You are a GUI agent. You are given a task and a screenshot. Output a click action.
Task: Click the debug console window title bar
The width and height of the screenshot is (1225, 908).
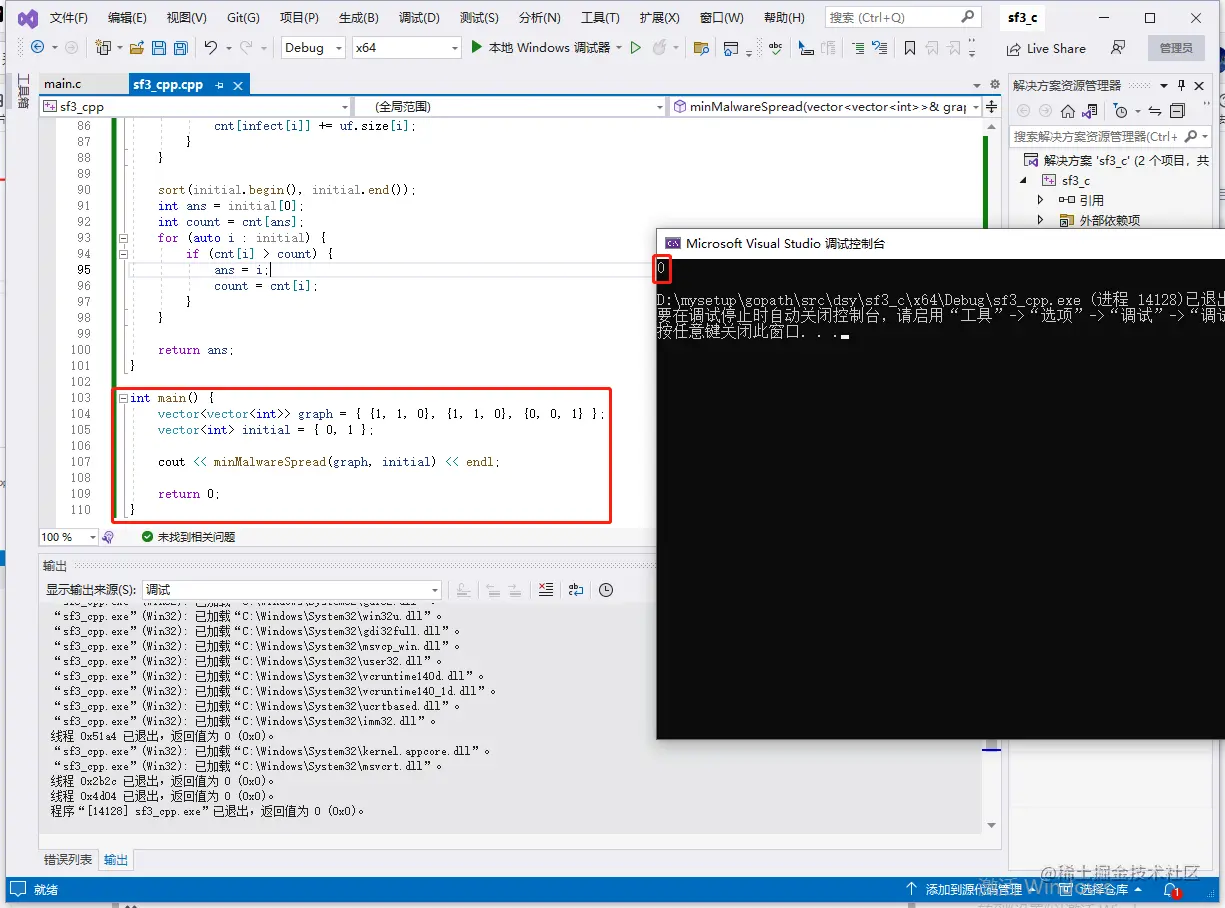(940, 243)
